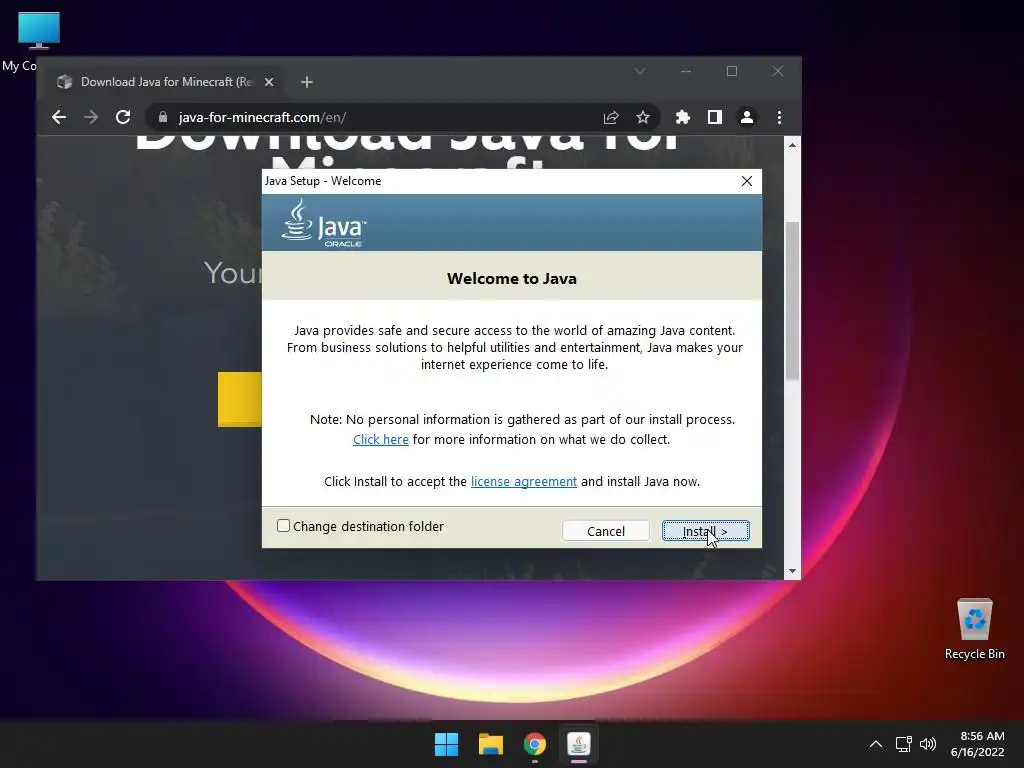This screenshot has width=1024, height=768.
Task: Reload the page in Chrome
Action: pos(123,118)
